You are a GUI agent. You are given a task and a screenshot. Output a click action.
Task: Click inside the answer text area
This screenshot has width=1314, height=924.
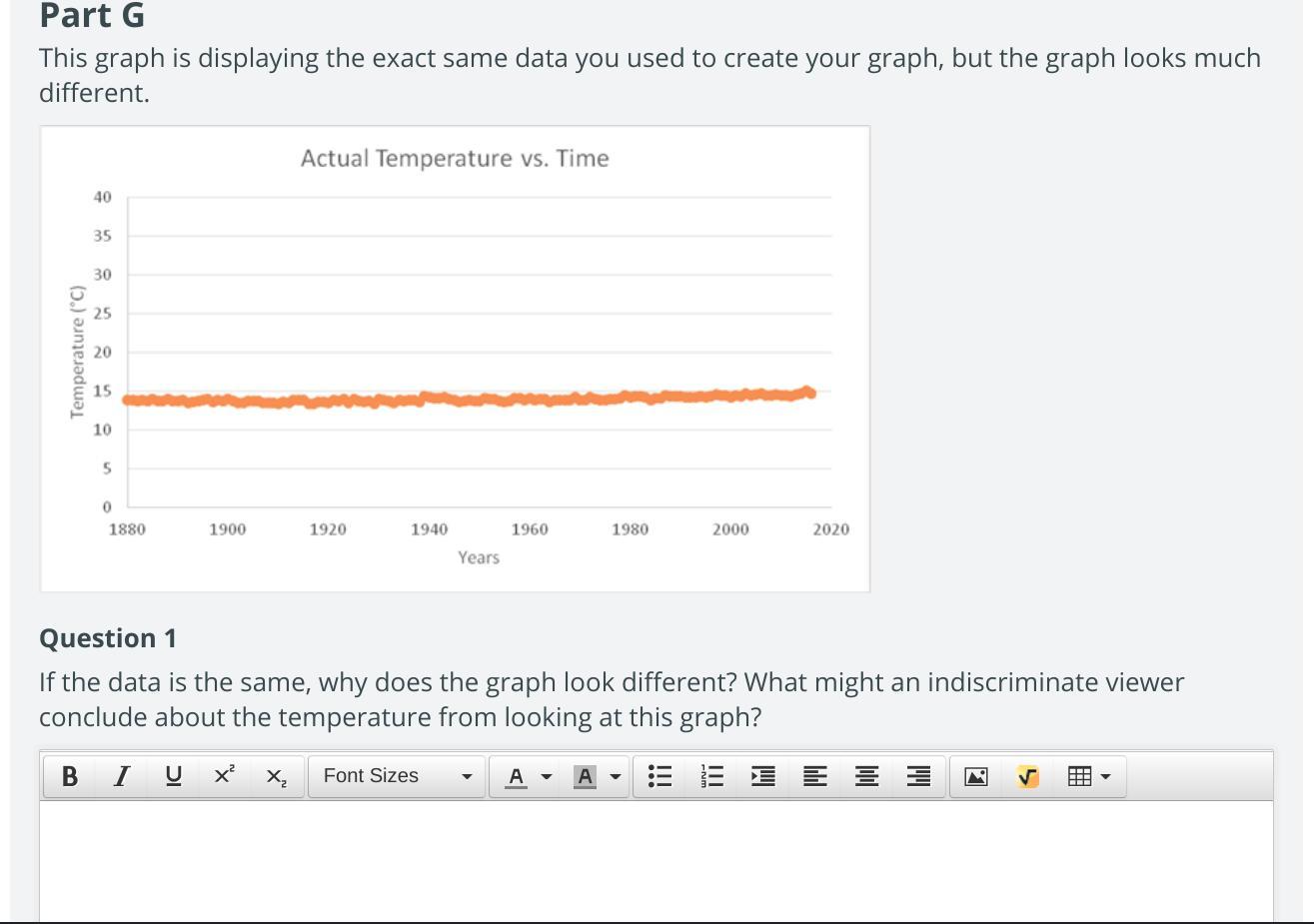coord(656,859)
